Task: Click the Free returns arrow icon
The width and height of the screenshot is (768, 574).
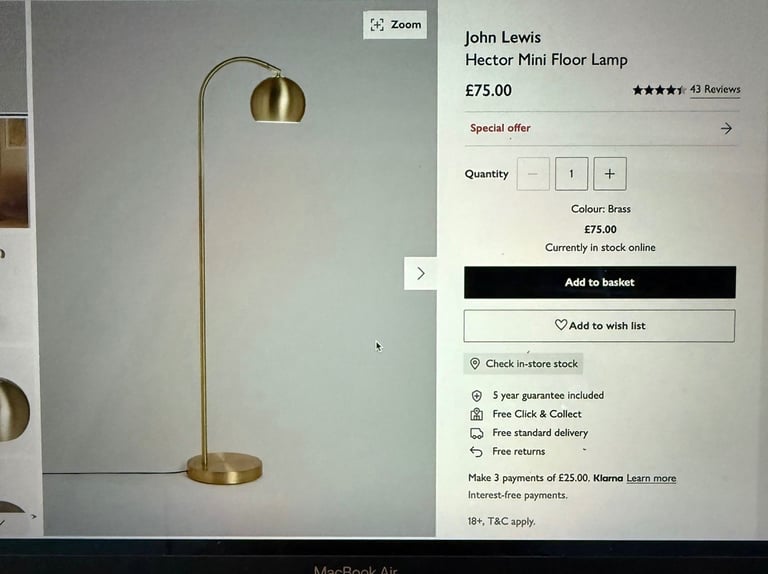Action: (x=476, y=452)
